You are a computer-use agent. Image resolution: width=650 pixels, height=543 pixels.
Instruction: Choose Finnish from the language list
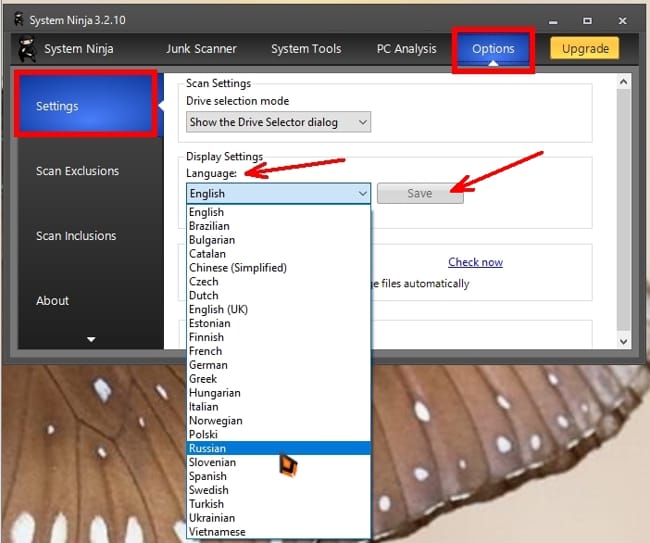pyautogui.click(x=278, y=337)
